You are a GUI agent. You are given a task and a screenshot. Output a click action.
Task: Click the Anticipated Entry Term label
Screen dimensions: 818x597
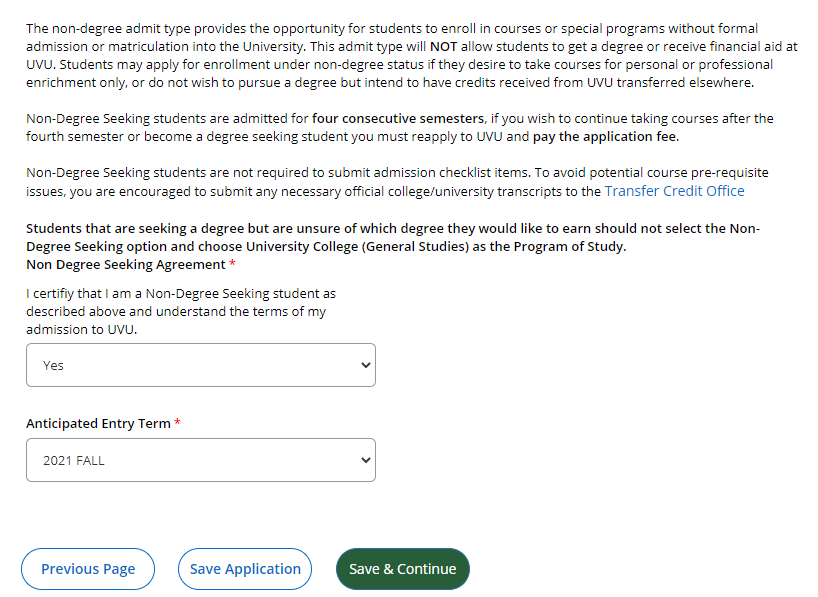[x=95, y=423]
